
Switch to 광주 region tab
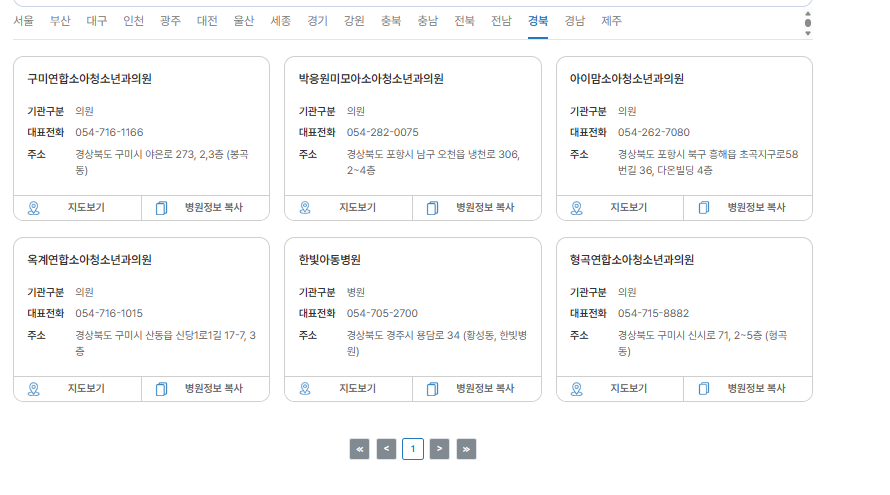pyautogui.click(x=170, y=21)
